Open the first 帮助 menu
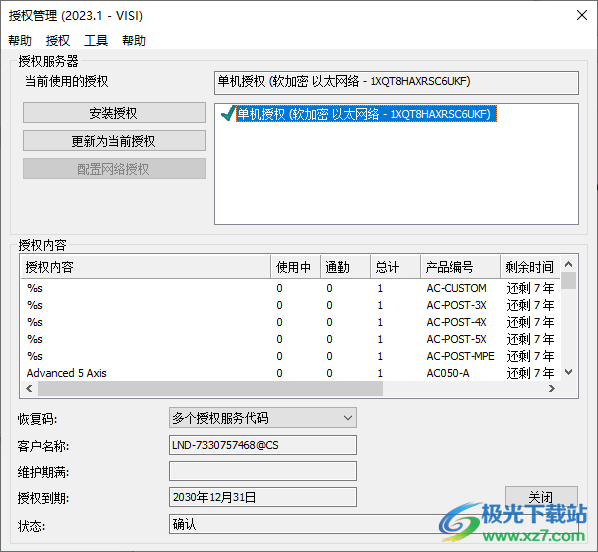Screen dimensions: 598x552 pos(20,40)
